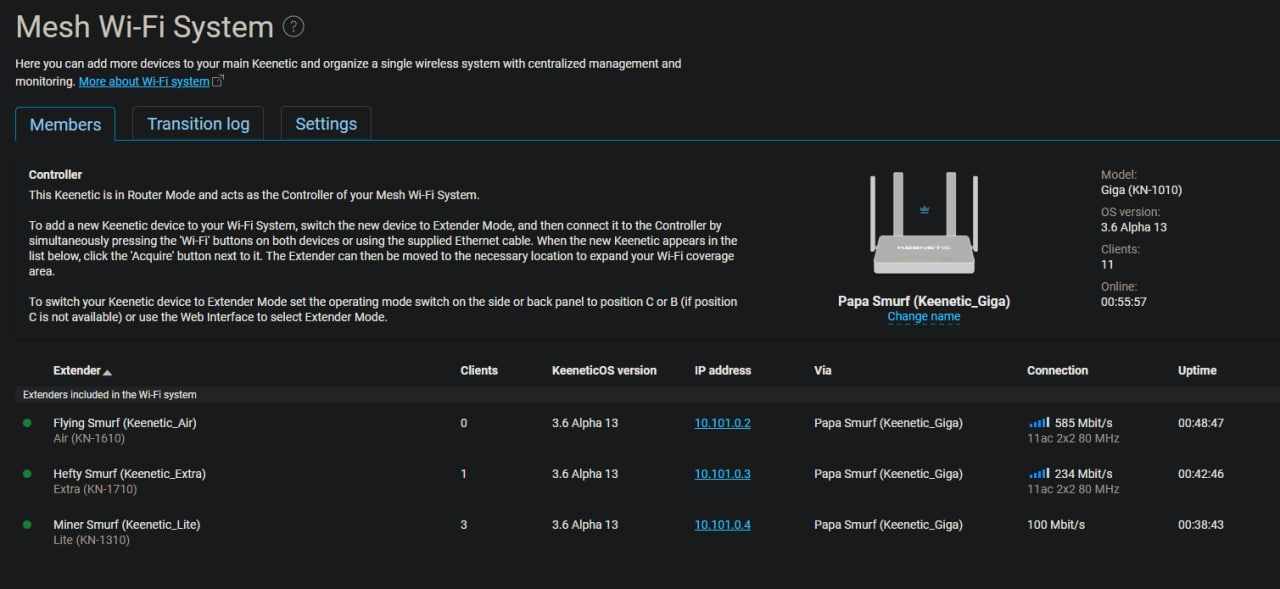This screenshot has width=1280, height=589.
Task: Open IP address 10.101.0.3
Action: point(723,474)
